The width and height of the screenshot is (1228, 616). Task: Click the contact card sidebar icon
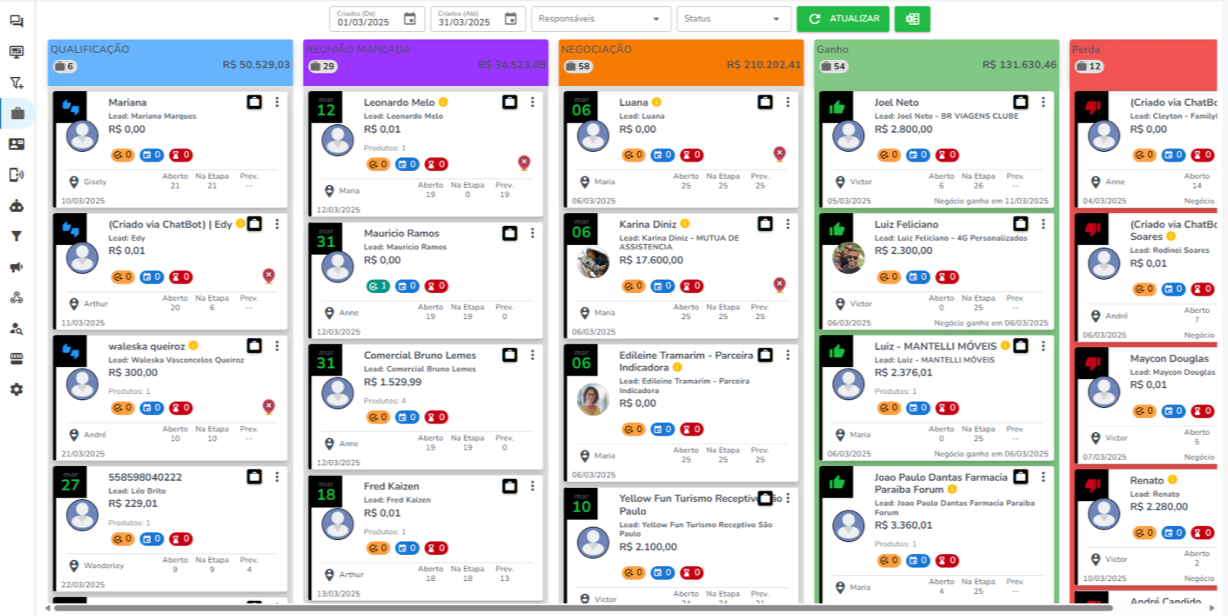pyautogui.click(x=16, y=144)
